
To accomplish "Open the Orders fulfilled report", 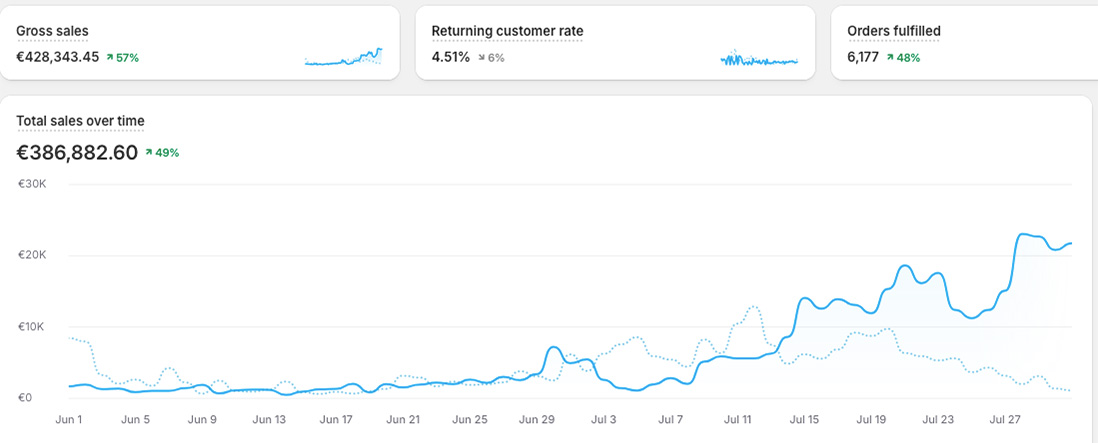I will tap(893, 31).
